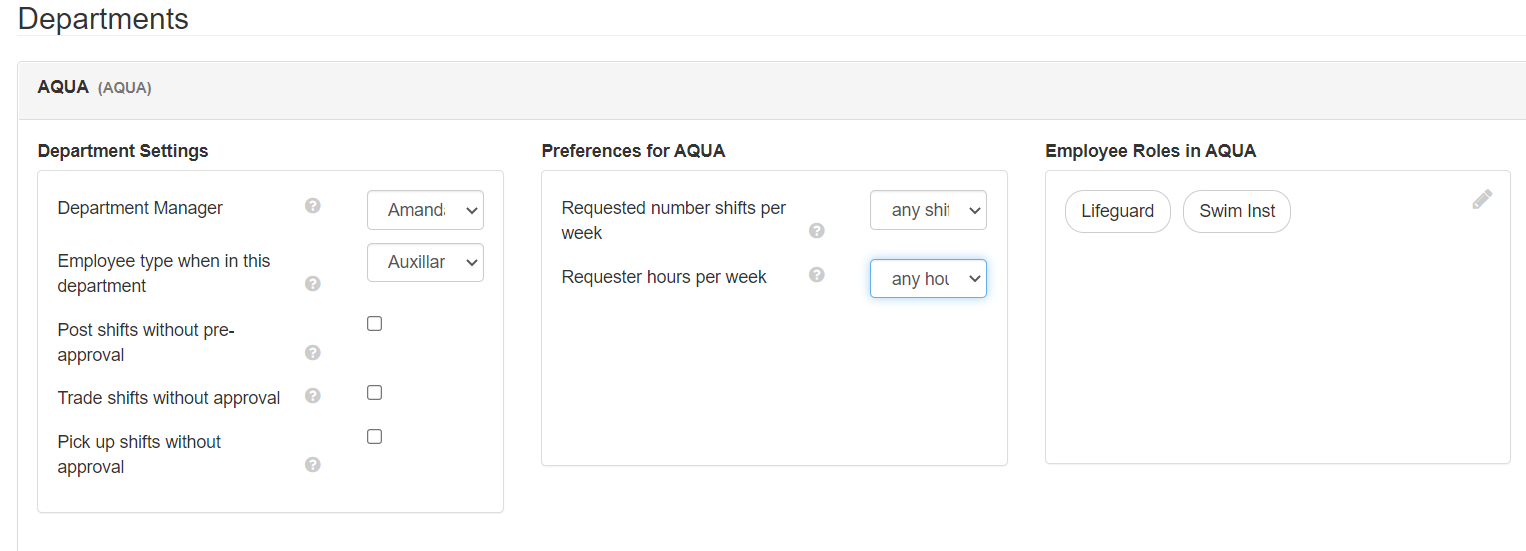Click help icon for Employee type setting
Screen dimensions: 1526x551
click(x=313, y=284)
